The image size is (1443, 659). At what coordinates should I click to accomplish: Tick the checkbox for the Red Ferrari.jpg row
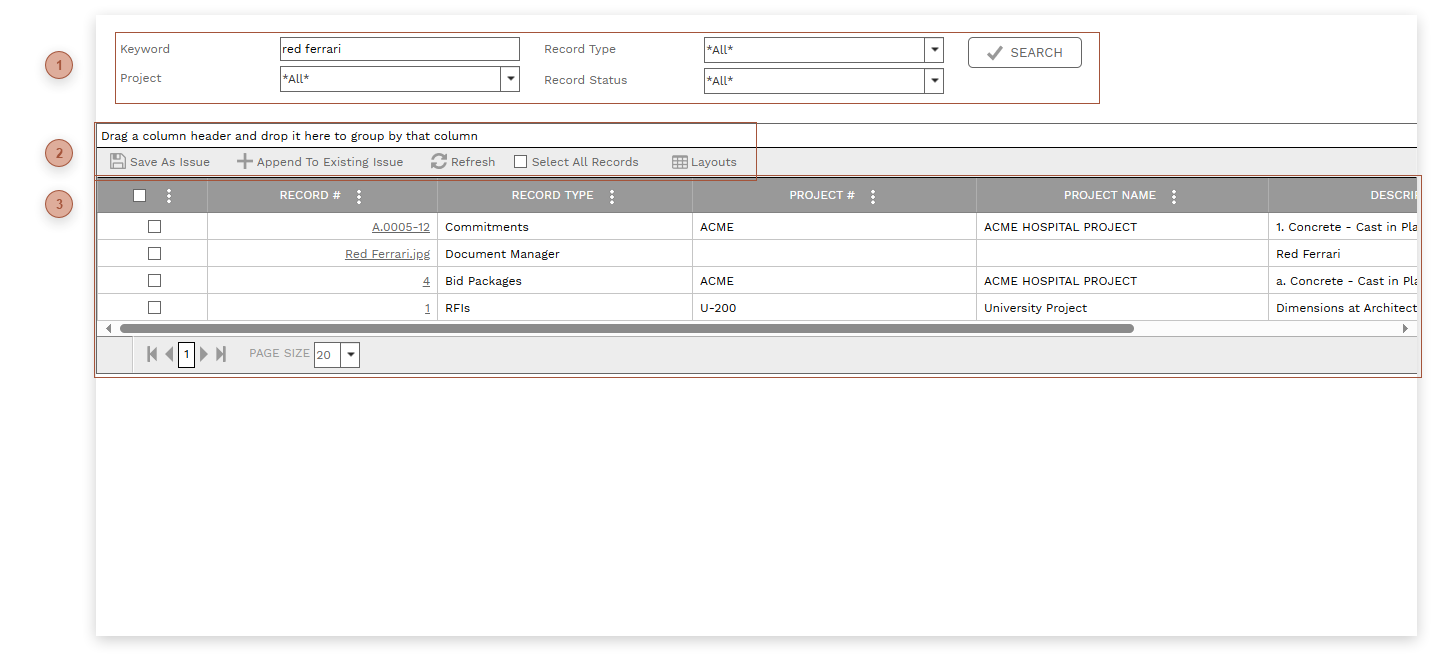154,254
